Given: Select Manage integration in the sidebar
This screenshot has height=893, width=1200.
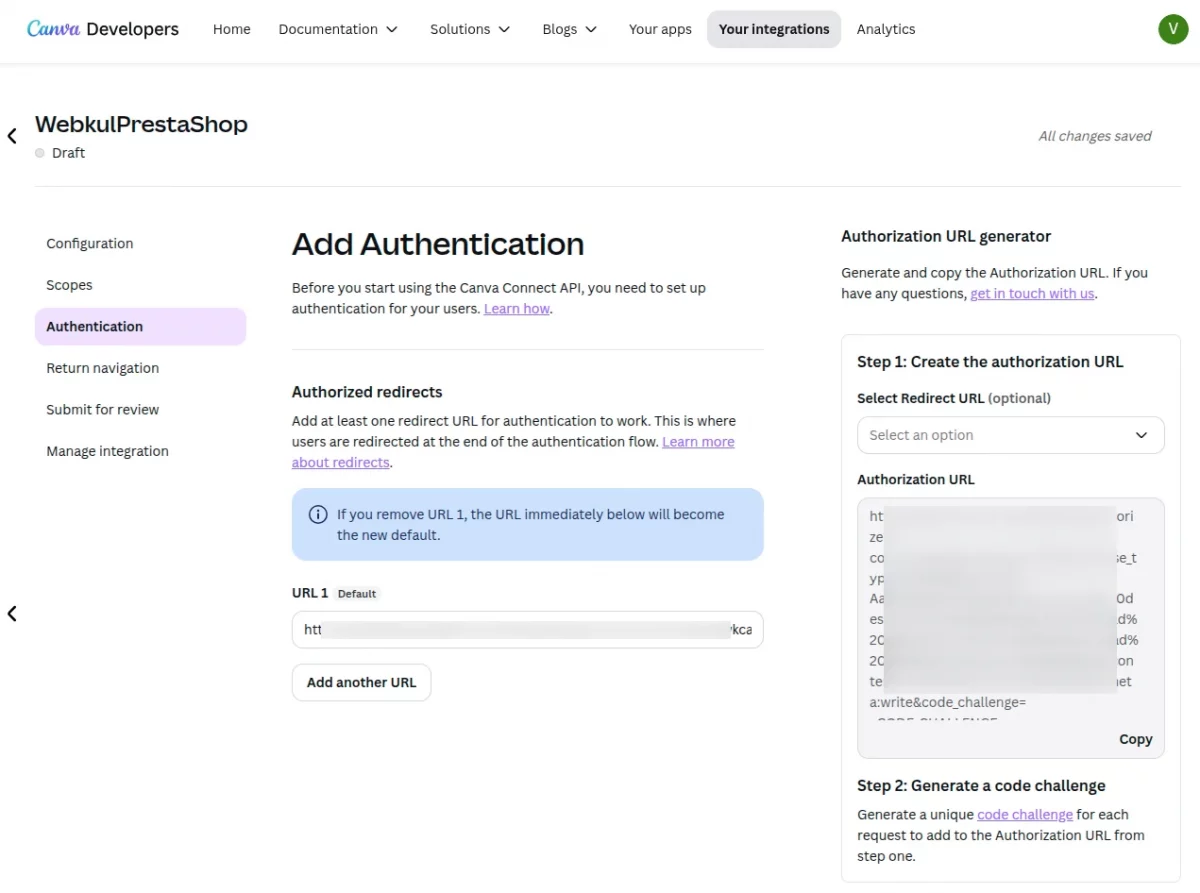Looking at the screenshot, I should [140, 451].
